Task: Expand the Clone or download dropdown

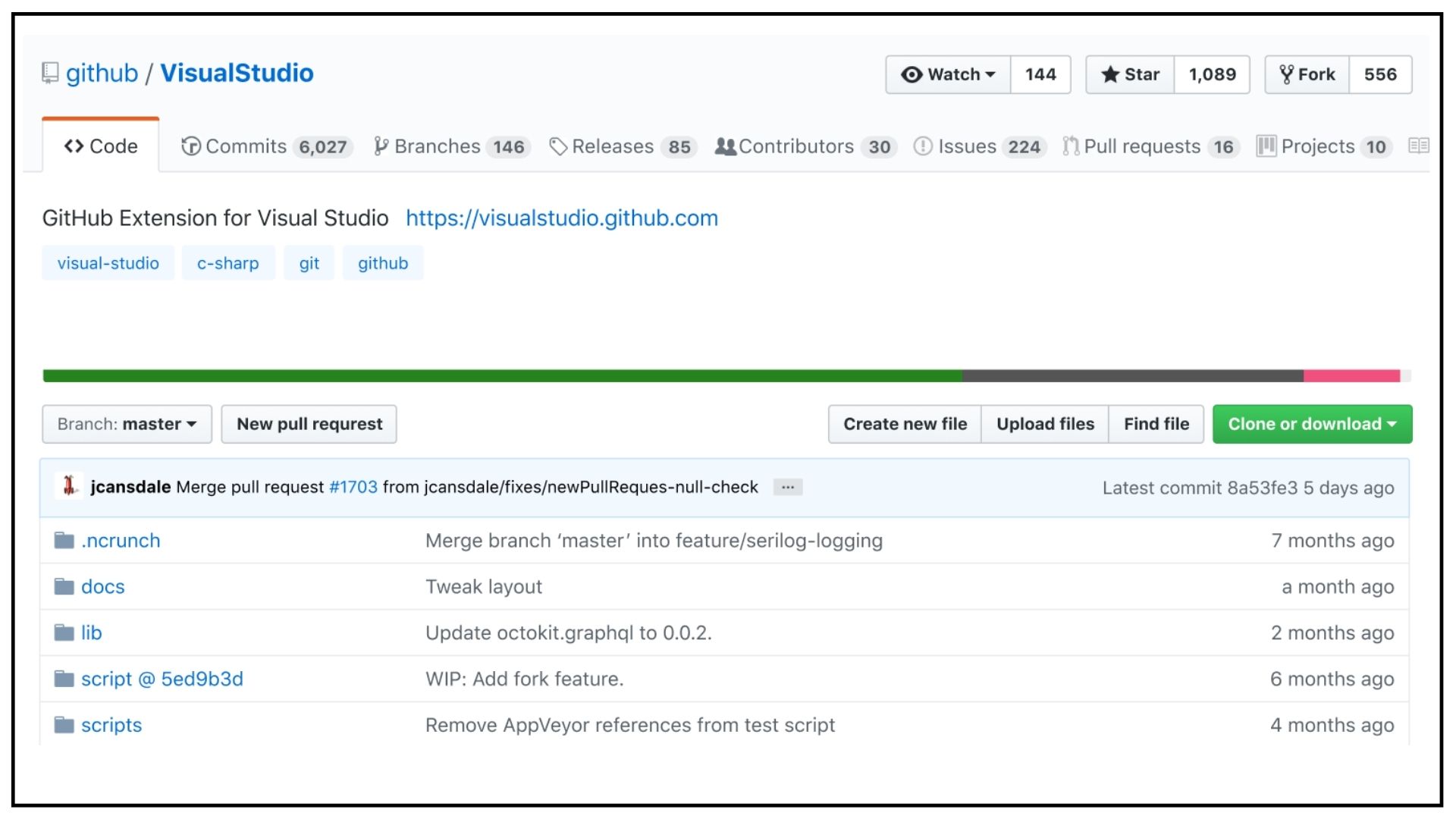Action: (x=1312, y=424)
